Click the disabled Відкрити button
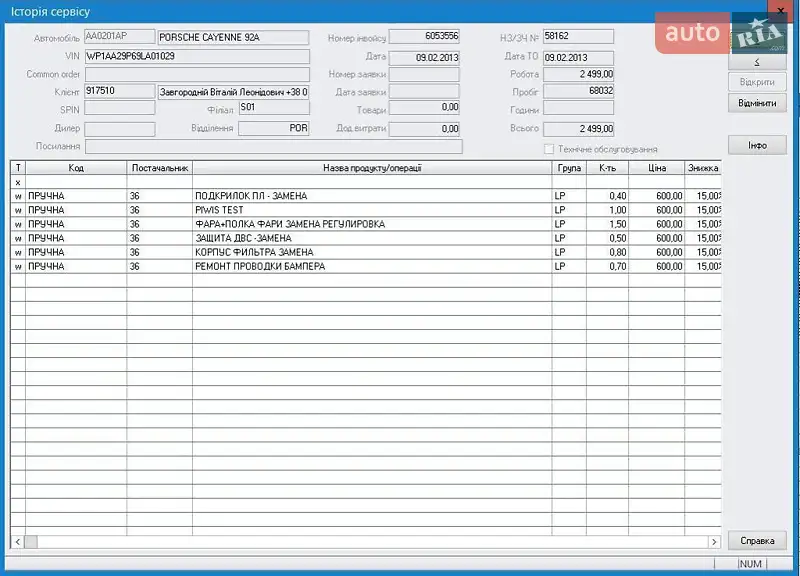The width and height of the screenshot is (800, 576). click(757, 81)
